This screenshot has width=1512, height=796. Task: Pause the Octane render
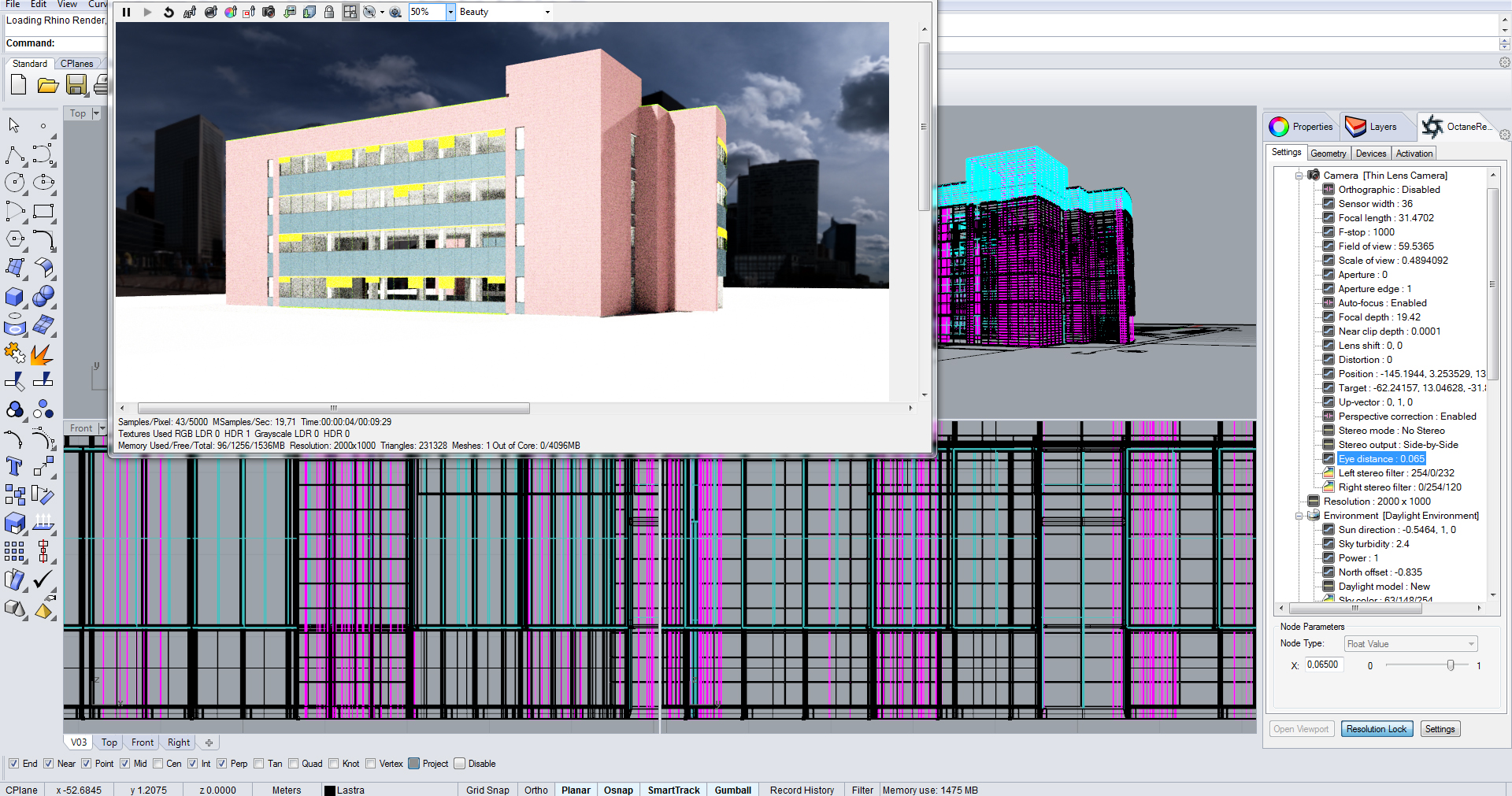[x=127, y=12]
